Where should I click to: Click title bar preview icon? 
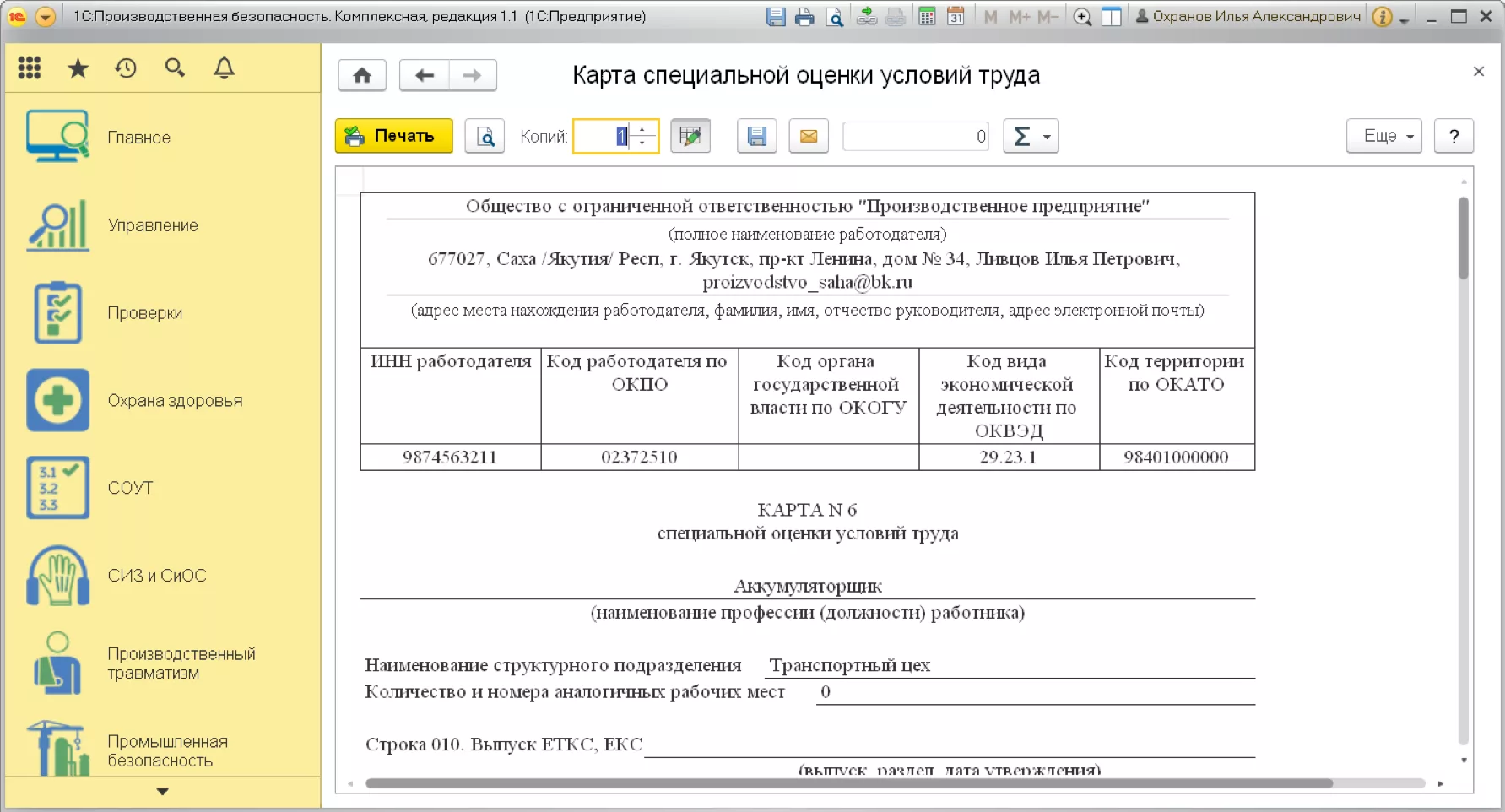(834, 17)
